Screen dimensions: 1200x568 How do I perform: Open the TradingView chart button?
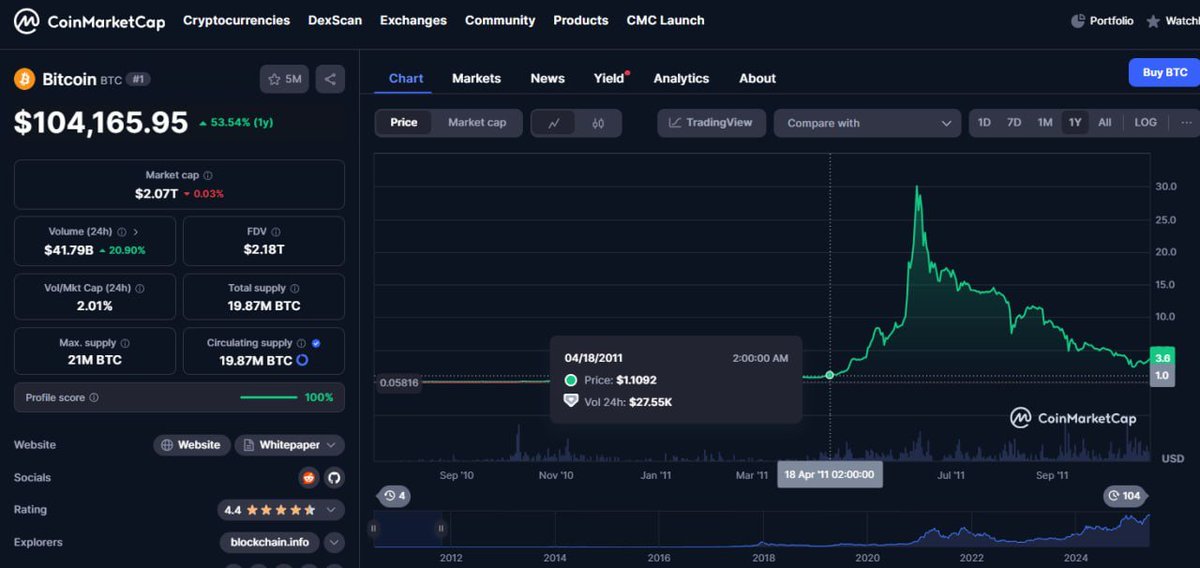(x=712, y=123)
